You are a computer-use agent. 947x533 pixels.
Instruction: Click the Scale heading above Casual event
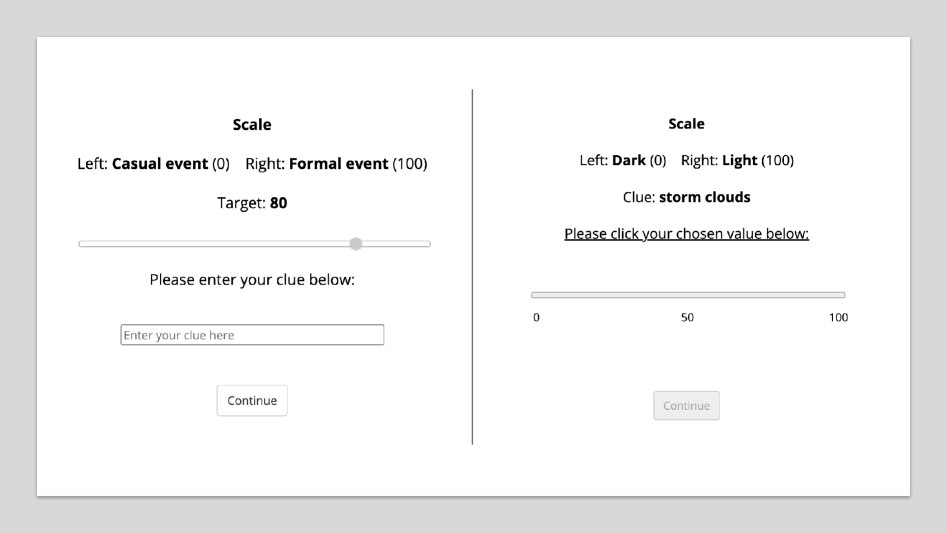(252, 125)
